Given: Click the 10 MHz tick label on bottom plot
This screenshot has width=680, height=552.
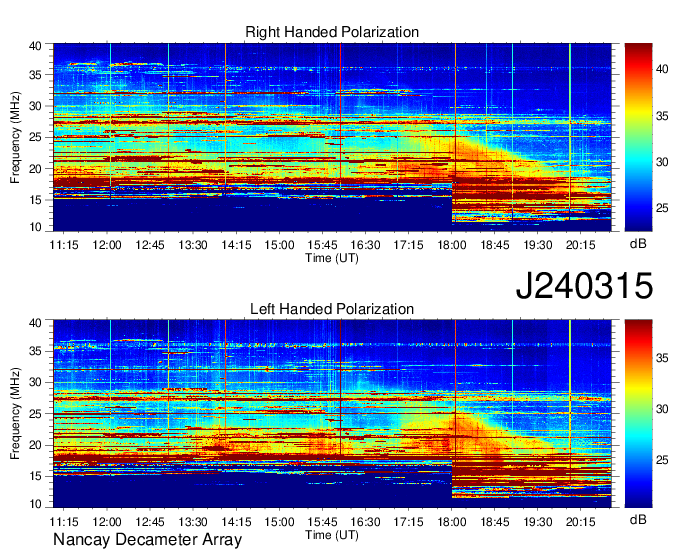Looking at the screenshot, I should click(36, 504).
